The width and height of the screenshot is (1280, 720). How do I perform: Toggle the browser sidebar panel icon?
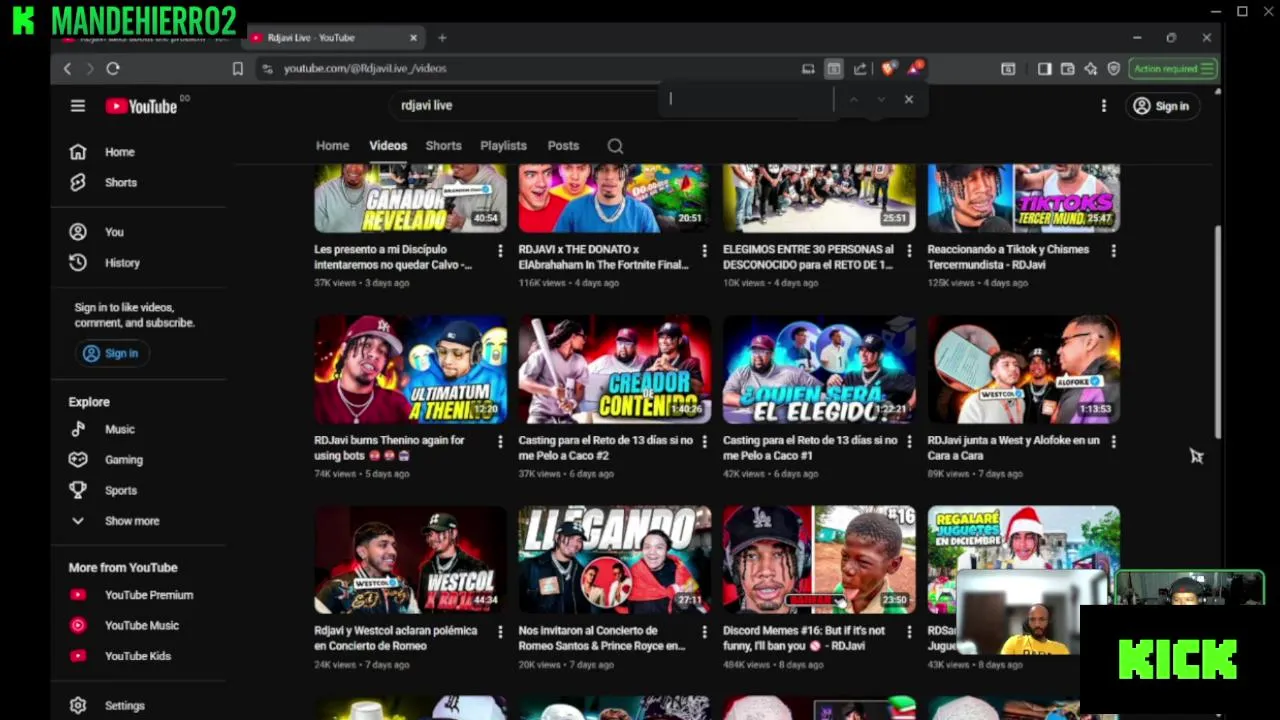click(x=1044, y=69)
